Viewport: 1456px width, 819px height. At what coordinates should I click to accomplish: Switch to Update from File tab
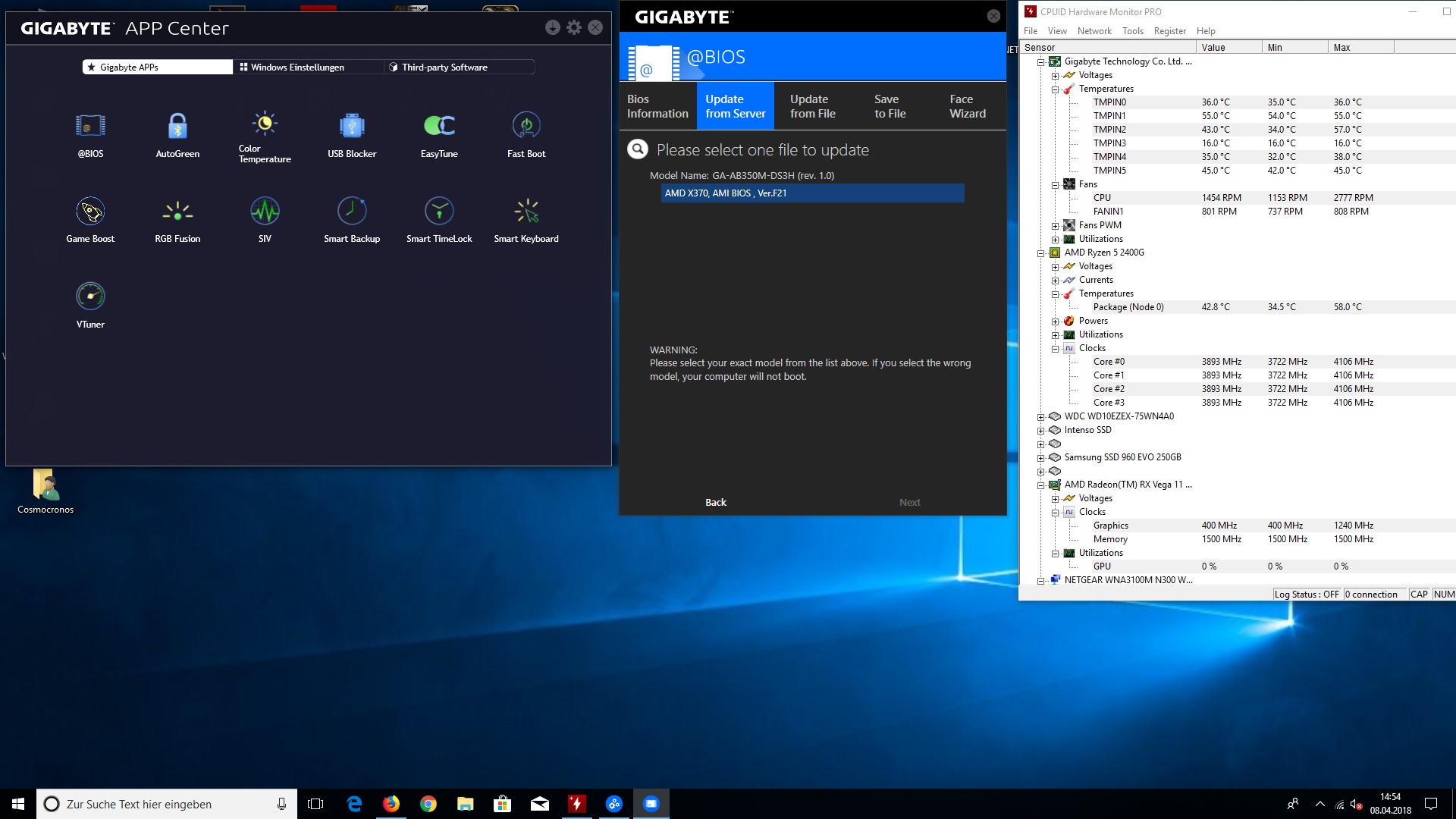point(812,106)
